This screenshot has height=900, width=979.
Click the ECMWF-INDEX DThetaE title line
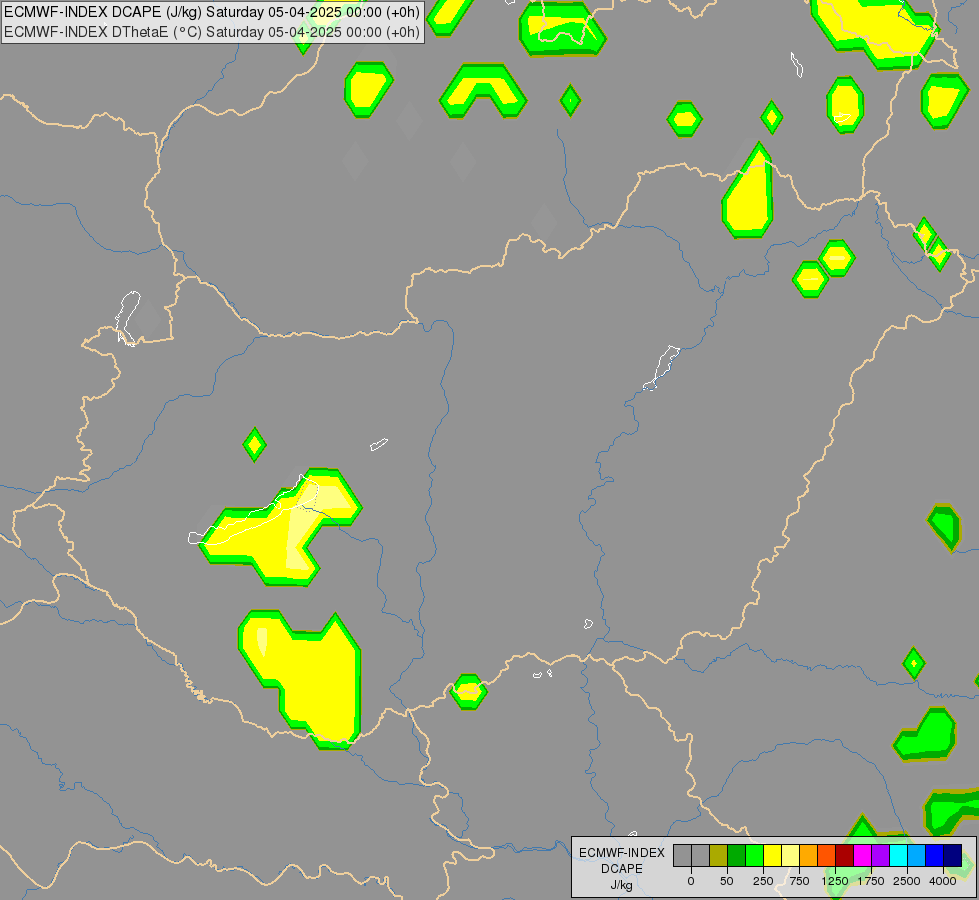tap(212, 32)
